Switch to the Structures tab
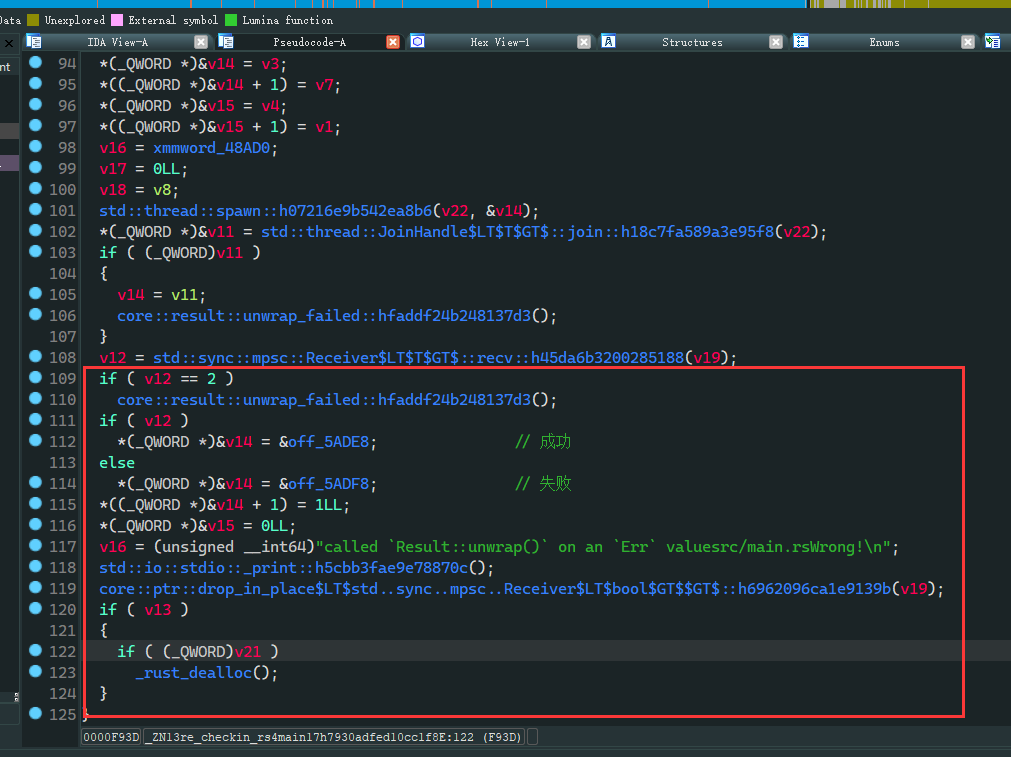Screen dimensions: 1011x757 click(692, 42)
